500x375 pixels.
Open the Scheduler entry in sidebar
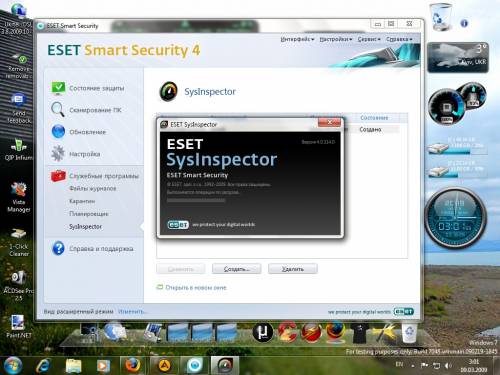tap(89, 214)
